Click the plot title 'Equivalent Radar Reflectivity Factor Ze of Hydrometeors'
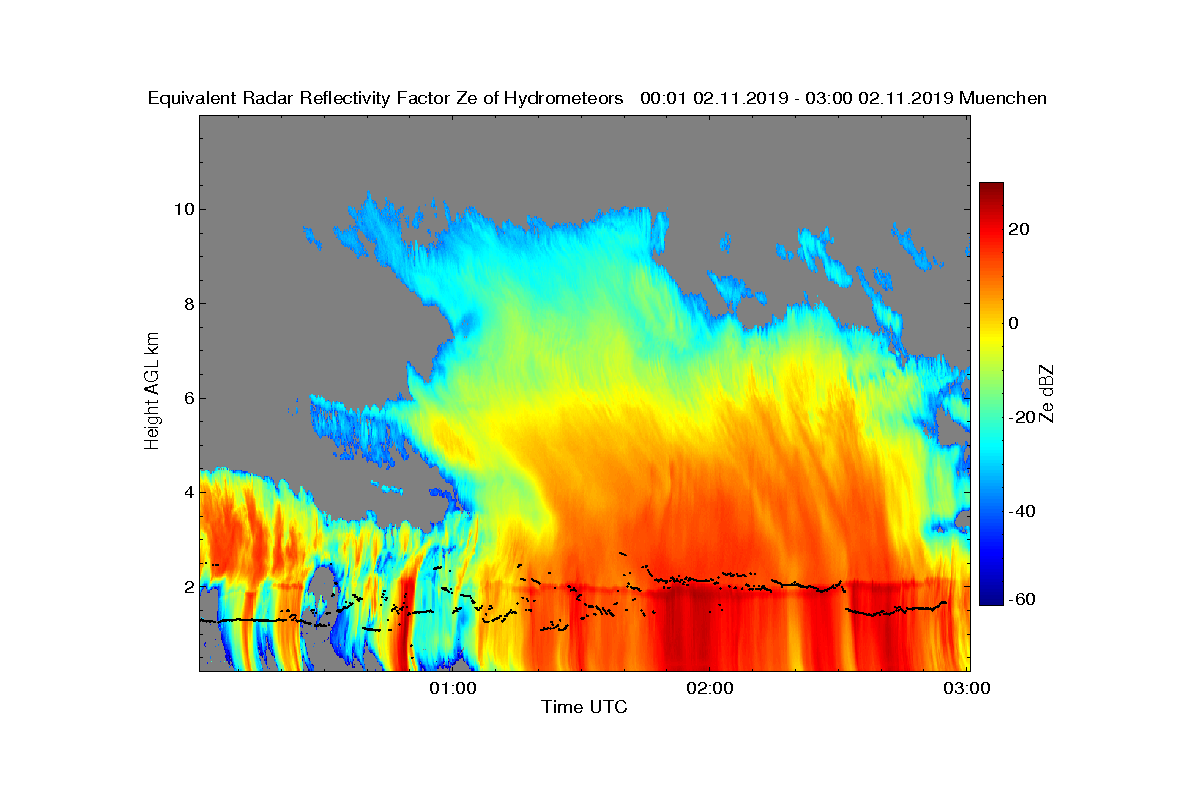The height and width of the screenshot is (800, 1200). 386,98
